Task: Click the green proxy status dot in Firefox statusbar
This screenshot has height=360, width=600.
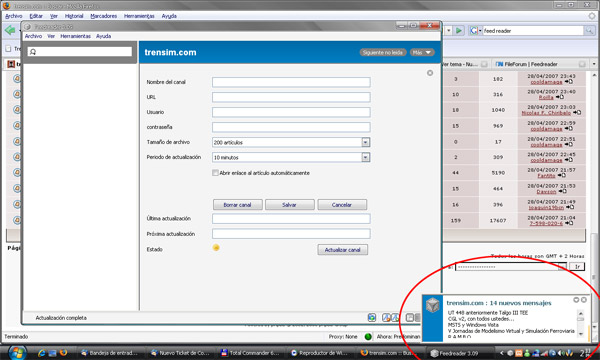Action: (x=368, y=337)
